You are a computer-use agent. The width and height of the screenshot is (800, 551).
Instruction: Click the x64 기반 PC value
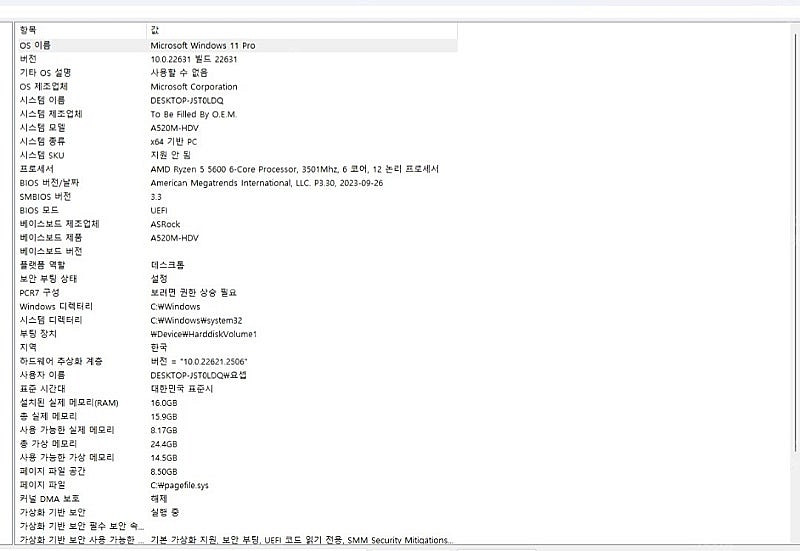[173, 142]
